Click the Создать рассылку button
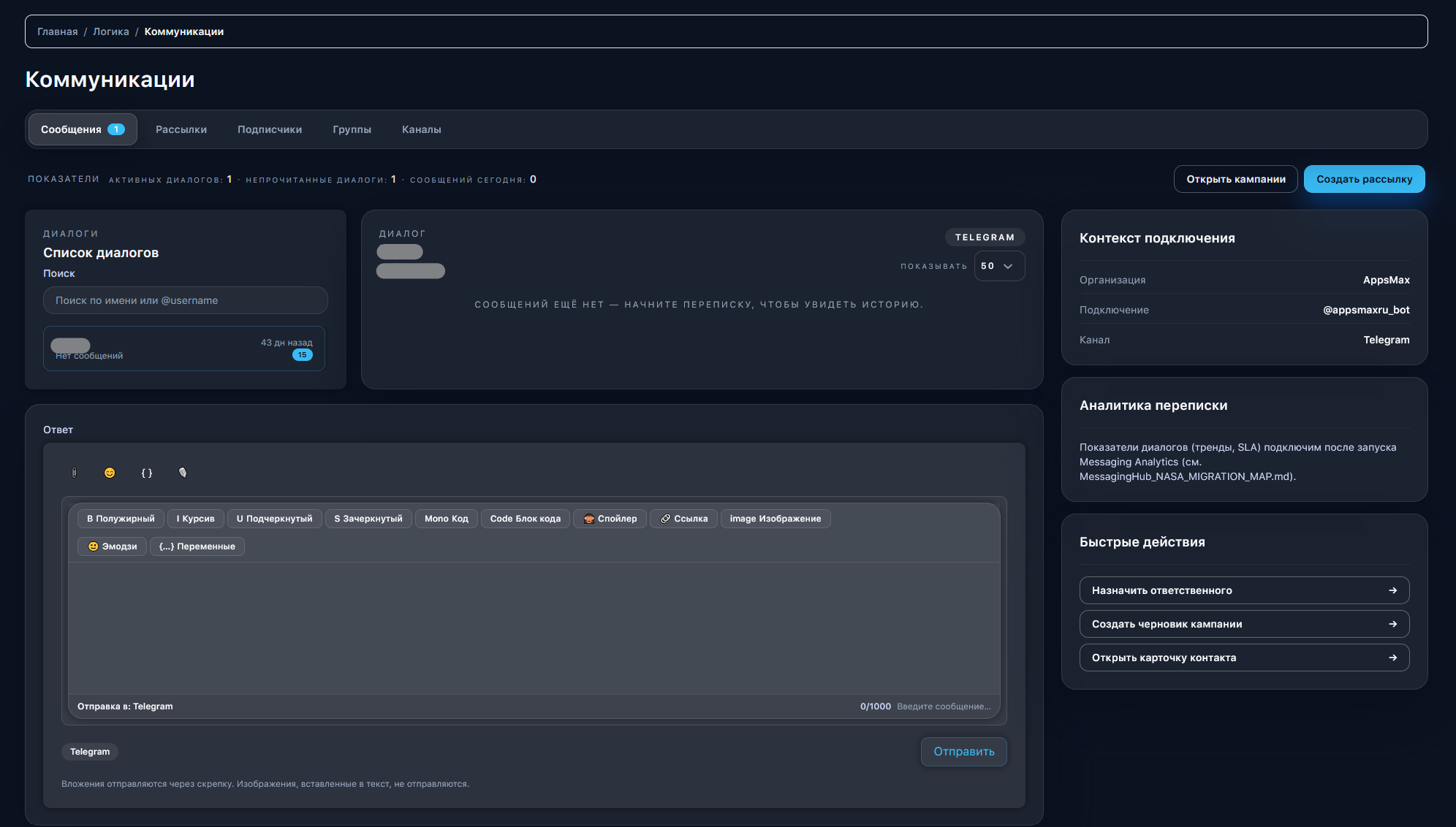1456x827 pixels. [1363, 179]
